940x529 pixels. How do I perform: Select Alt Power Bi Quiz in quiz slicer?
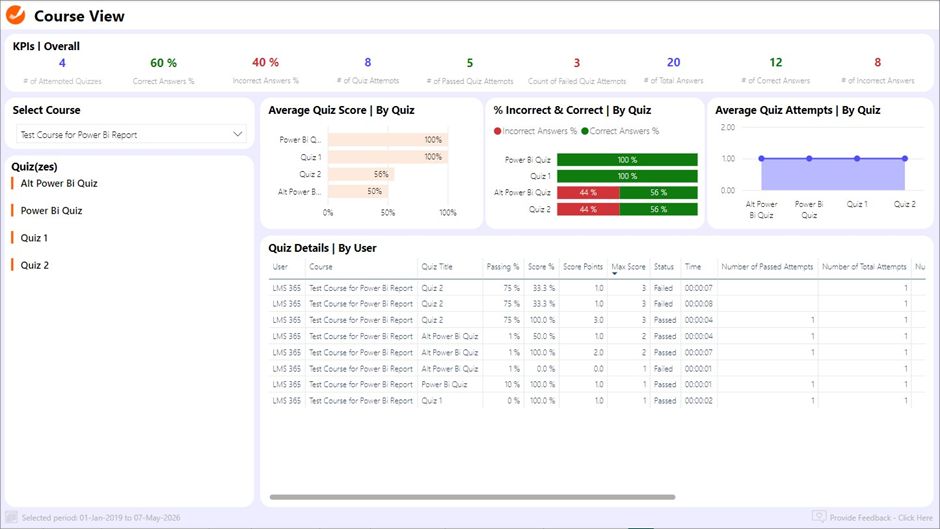[x=59, y=184]
